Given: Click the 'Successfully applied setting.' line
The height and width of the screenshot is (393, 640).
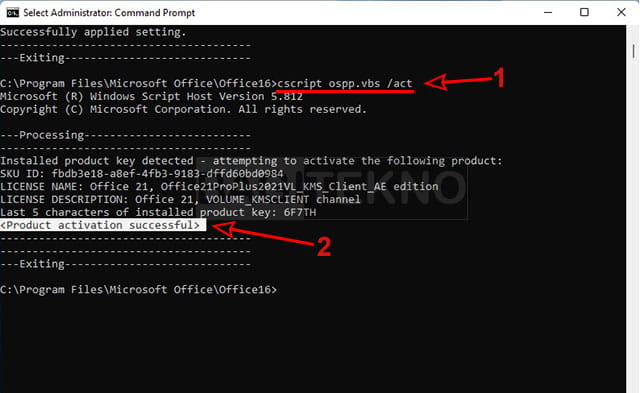Looking at the screenshot, I should coord(93,32).
